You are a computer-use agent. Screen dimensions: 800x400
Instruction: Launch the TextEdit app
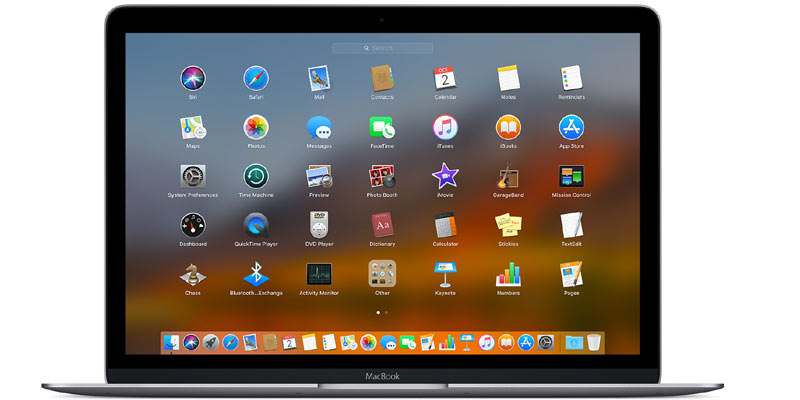(571, 225)
